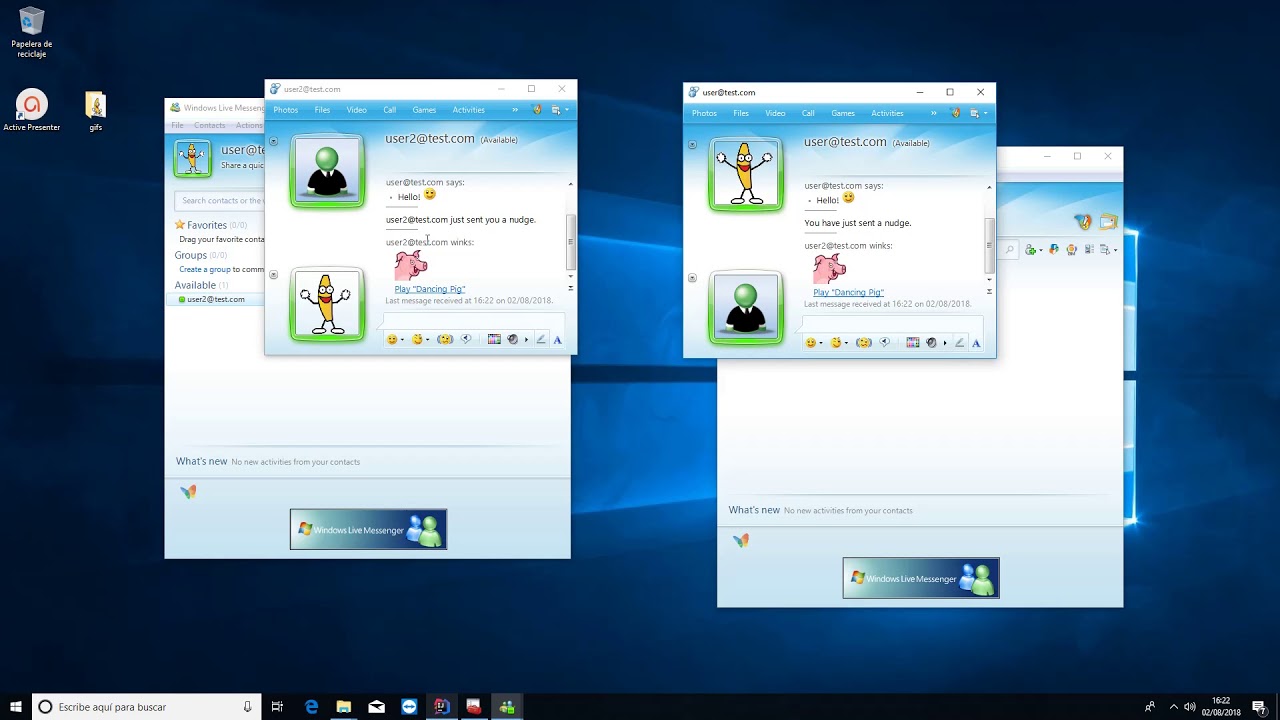Click the font 'A' icon in user@test.com window
The image size is (1280, 720).
click(976, 343)
